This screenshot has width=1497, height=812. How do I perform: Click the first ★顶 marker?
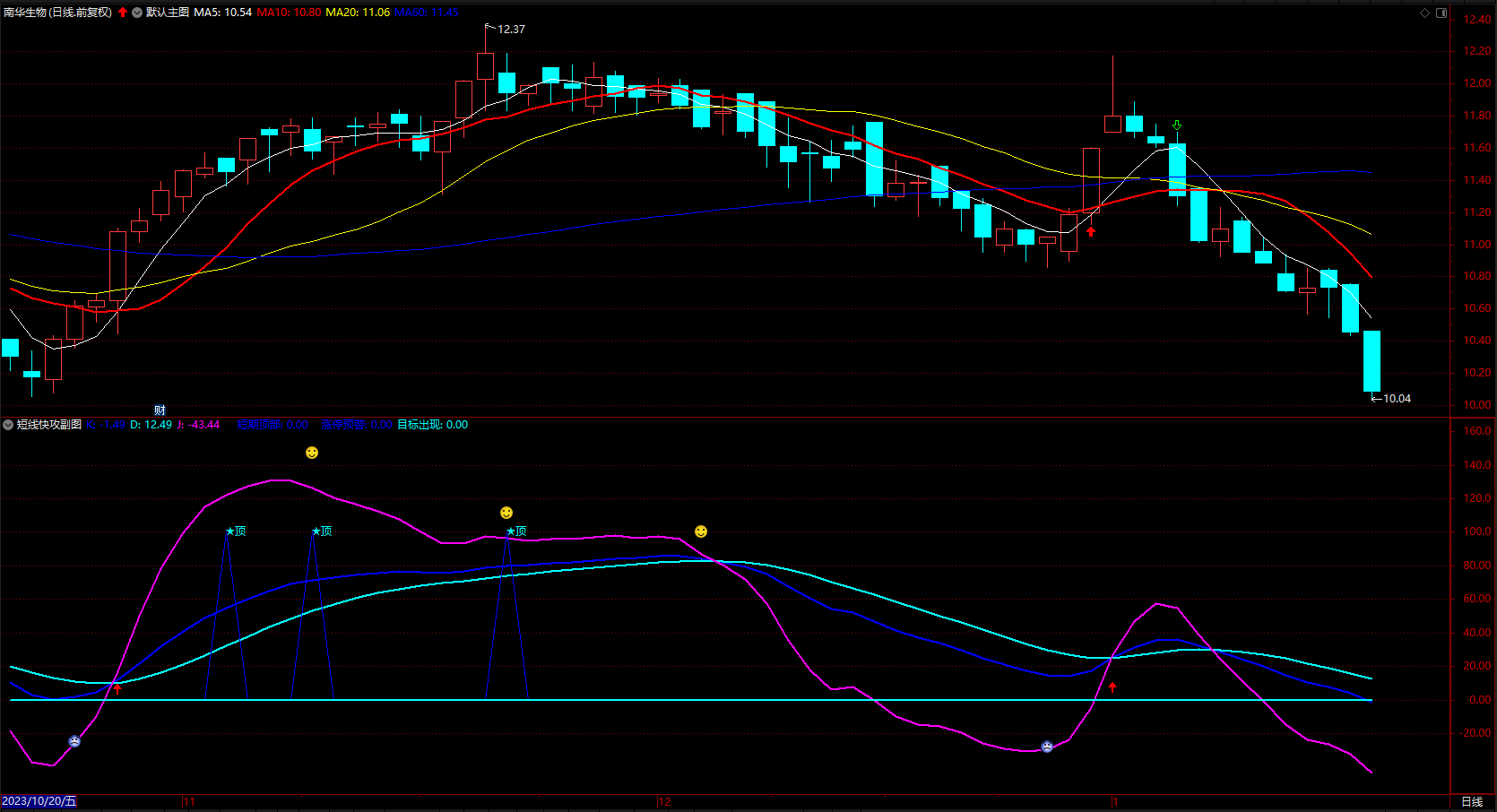pos(236,531)
